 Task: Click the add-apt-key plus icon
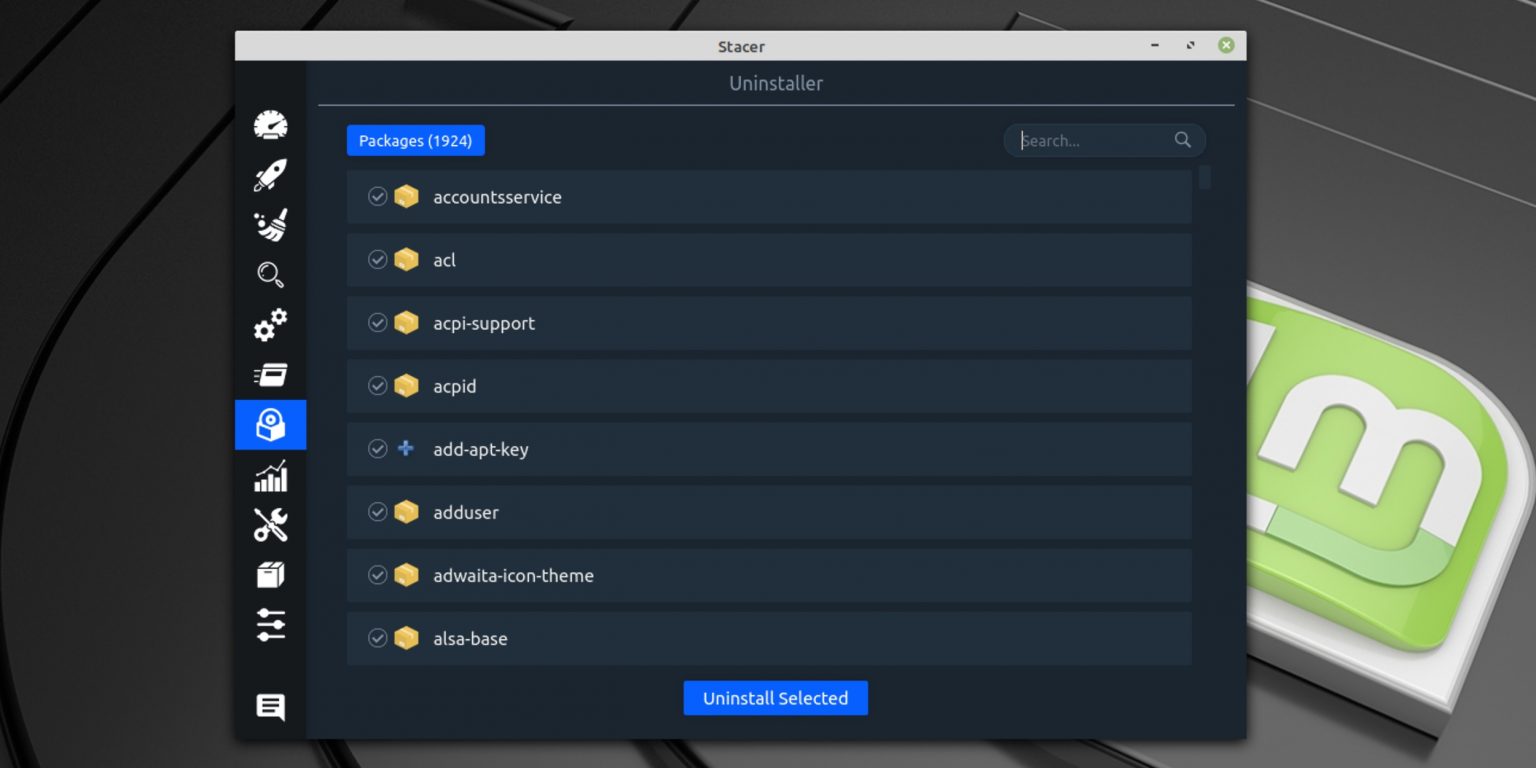pos(406,448)
